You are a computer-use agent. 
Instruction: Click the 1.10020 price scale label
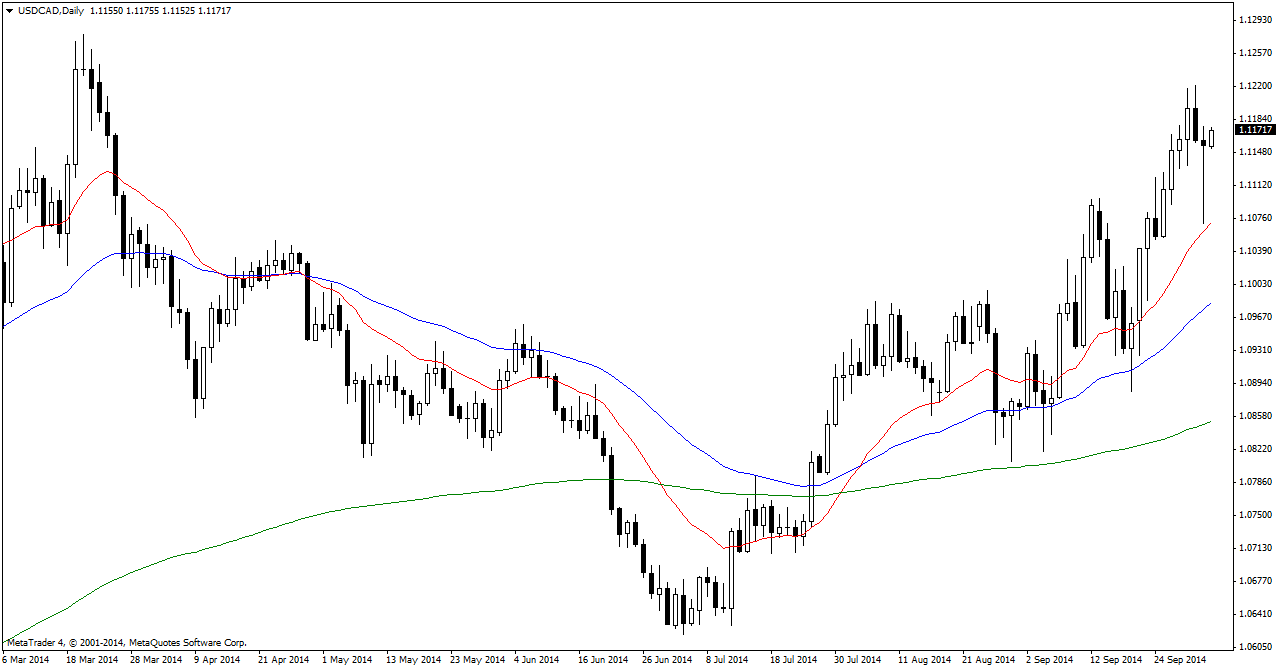pyautogui.click(x=1254, y=284)
